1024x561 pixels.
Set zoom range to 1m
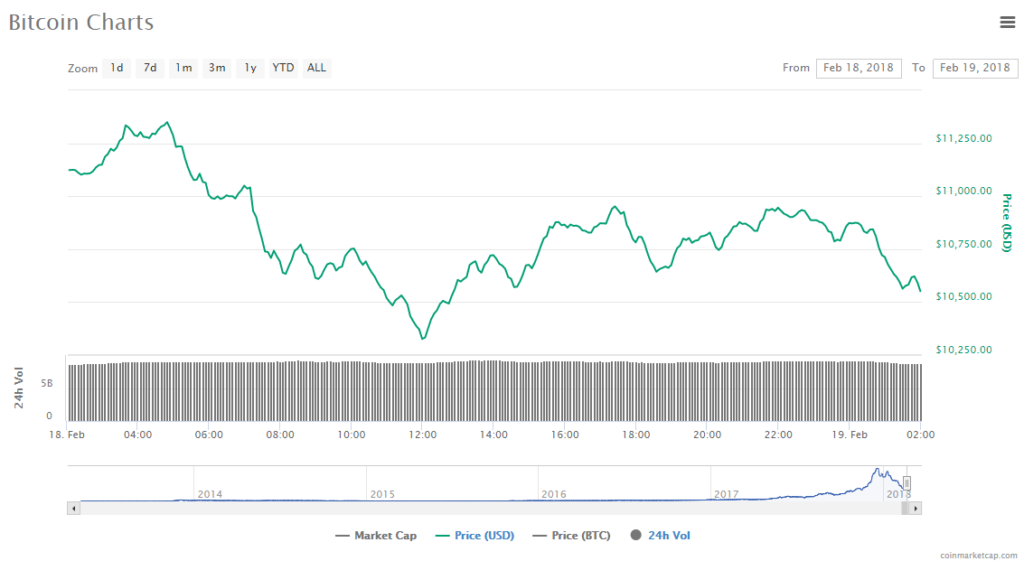(184, 68)
